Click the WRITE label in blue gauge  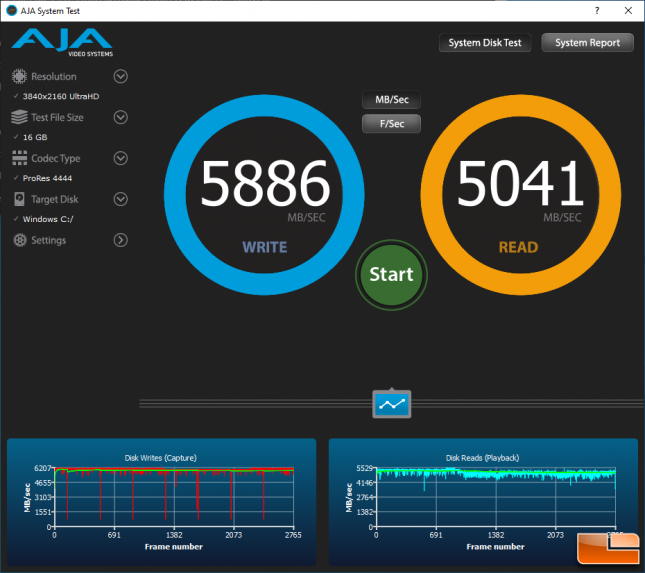[x=264, y=247]
